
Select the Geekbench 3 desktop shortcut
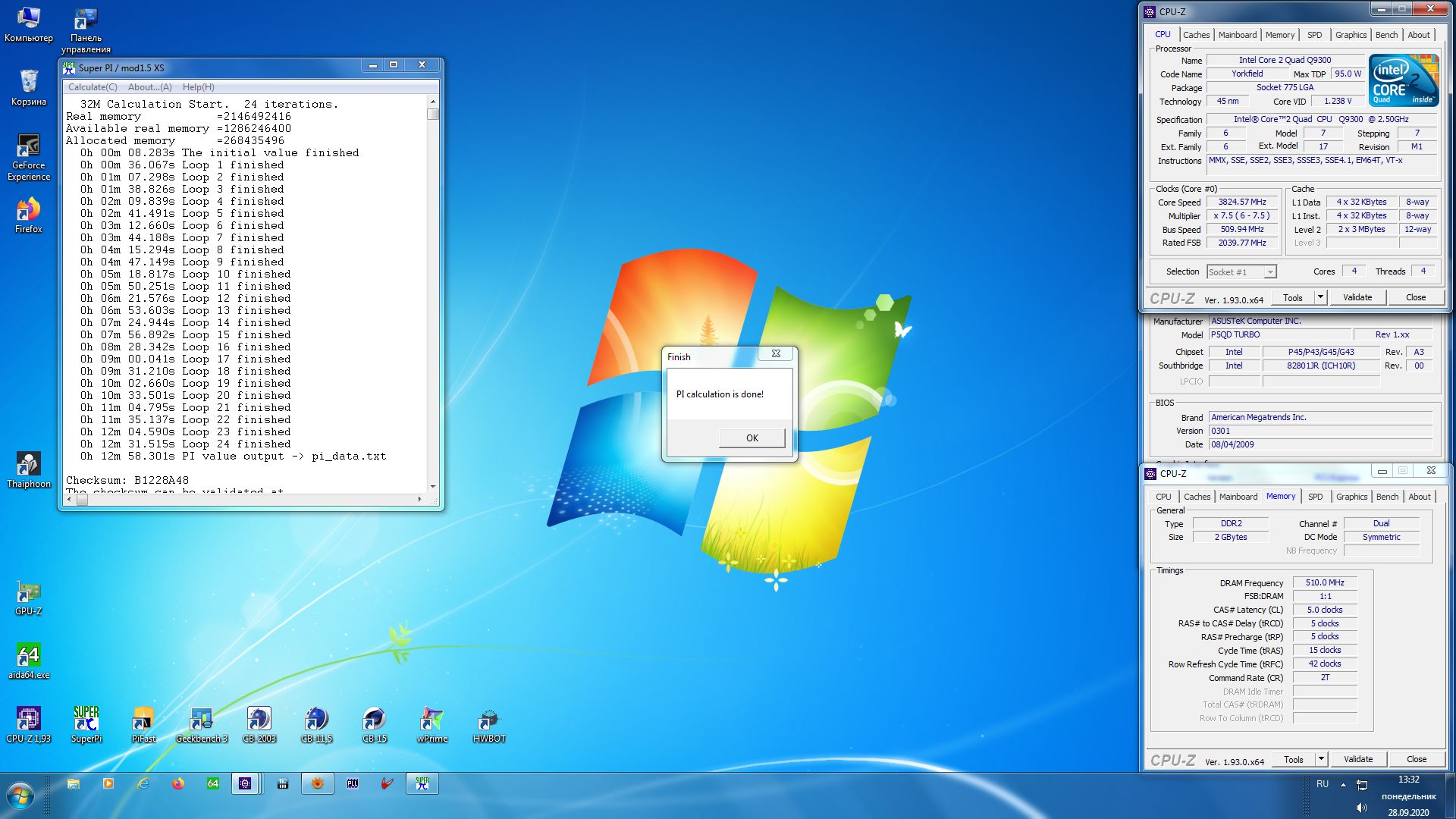201,724
